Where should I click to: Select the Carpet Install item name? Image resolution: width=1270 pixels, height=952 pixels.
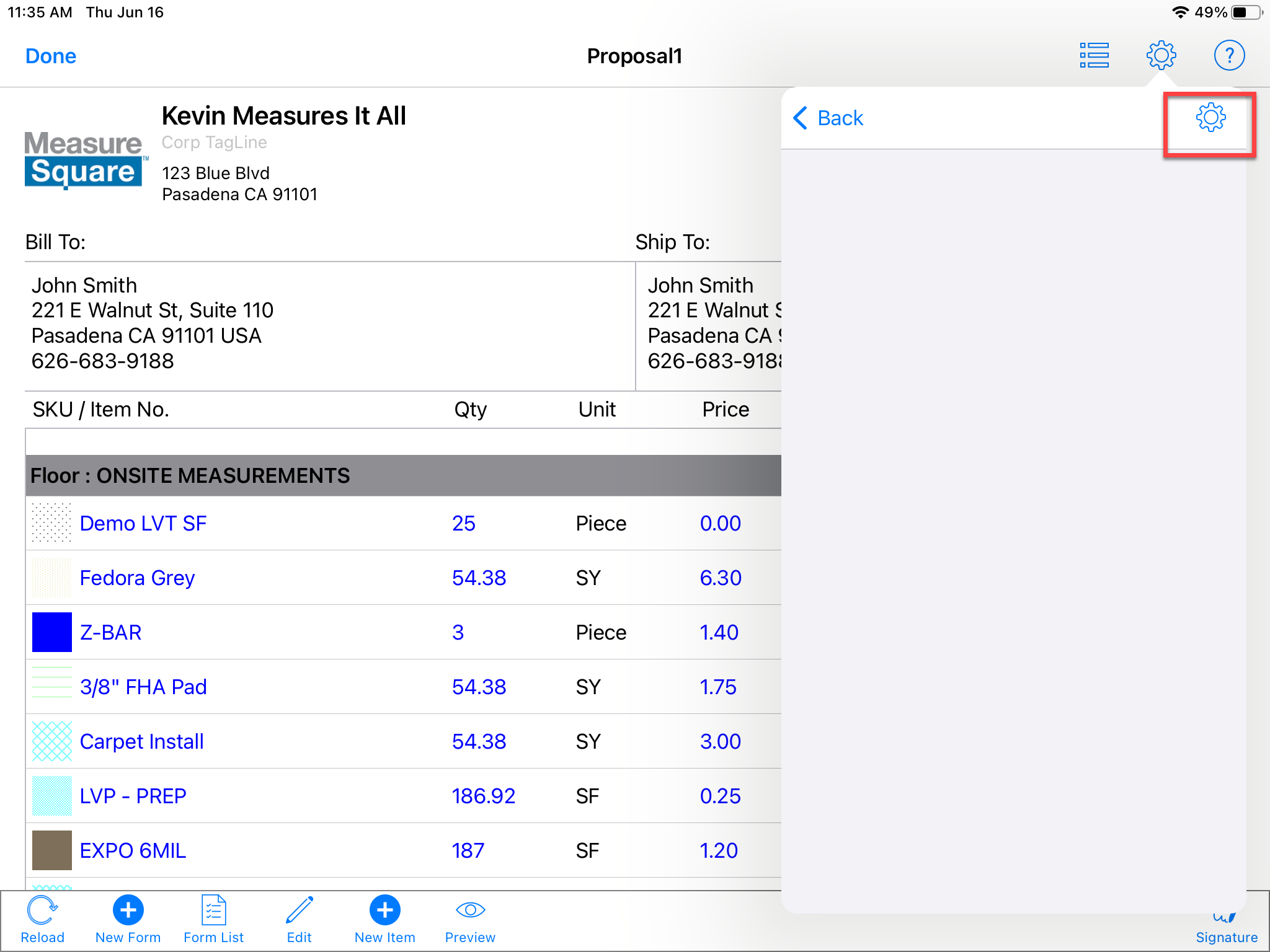coord(141,741)
